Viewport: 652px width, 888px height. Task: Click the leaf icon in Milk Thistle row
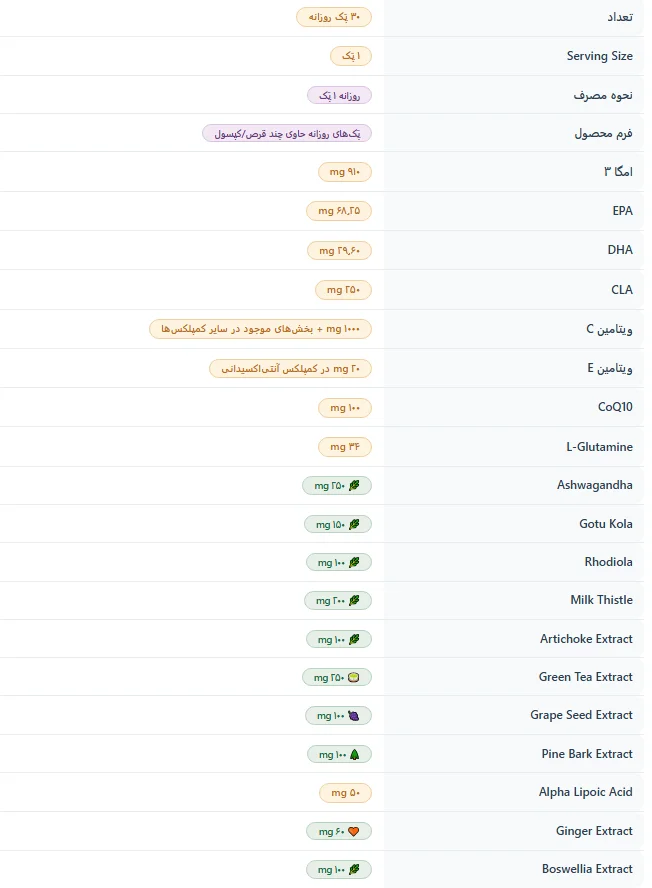(x=354, y=600)
